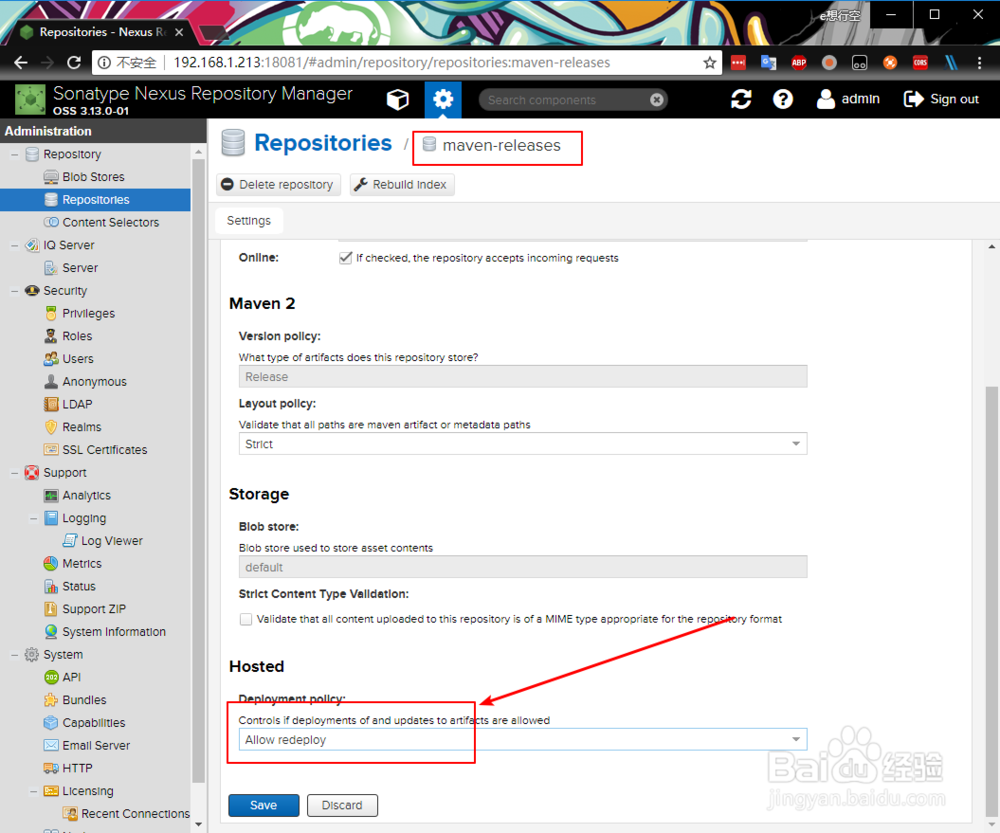Image resolution: width=1000 pixels, height=833 pixels.
Task: Toggle the Online checkbox
Action: click(345, 258)
